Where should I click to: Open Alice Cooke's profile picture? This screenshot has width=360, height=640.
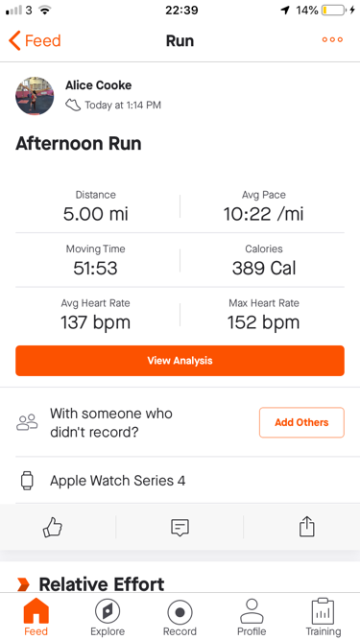[35, 96]
